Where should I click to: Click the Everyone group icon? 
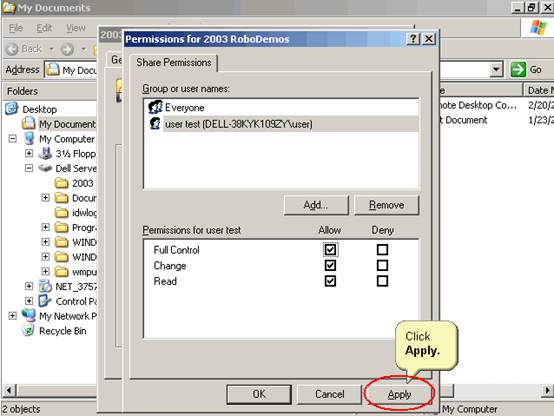click(155, 107)
